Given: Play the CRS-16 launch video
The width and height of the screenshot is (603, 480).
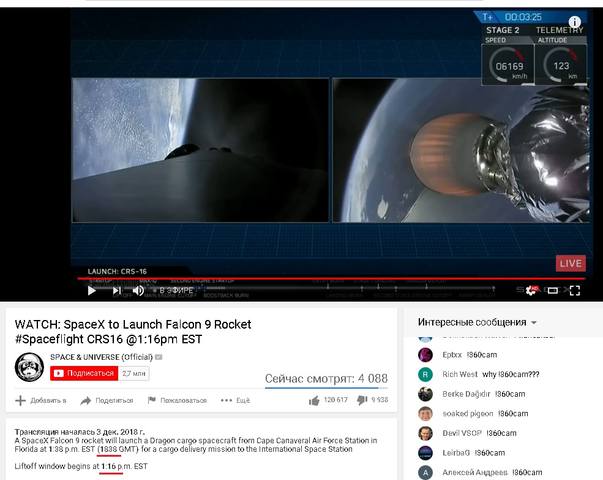Looking at the screenshot, I should tap(92, 290).
